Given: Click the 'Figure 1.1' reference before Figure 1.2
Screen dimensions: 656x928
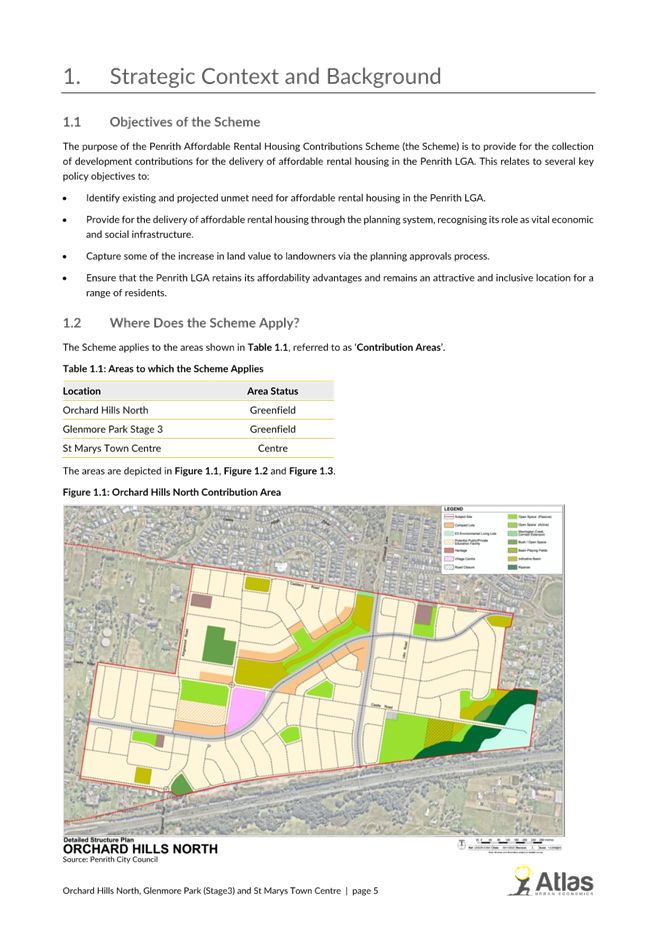Looking at the screenshot, I should click(x=196, y=471).
